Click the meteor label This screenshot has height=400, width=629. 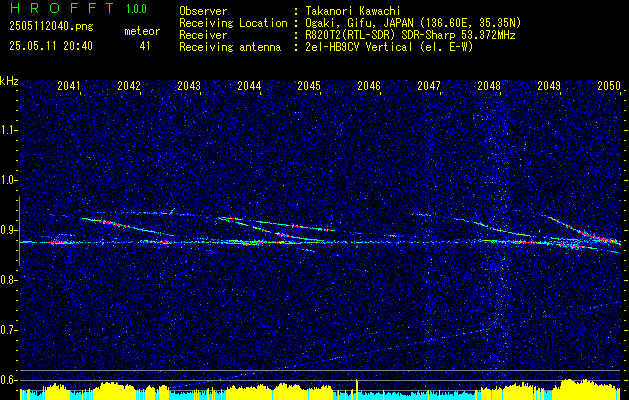(x=142, y=31)
